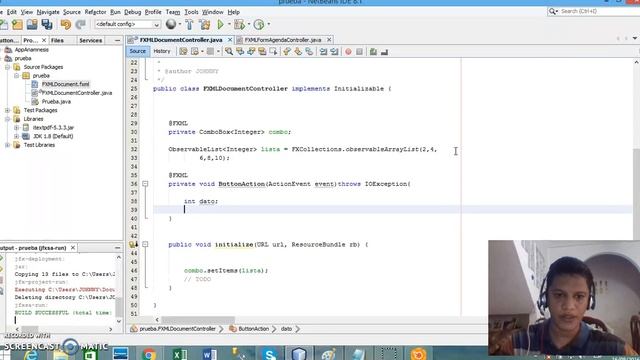Expand the Test Libraries node

(x=8, y=145)
